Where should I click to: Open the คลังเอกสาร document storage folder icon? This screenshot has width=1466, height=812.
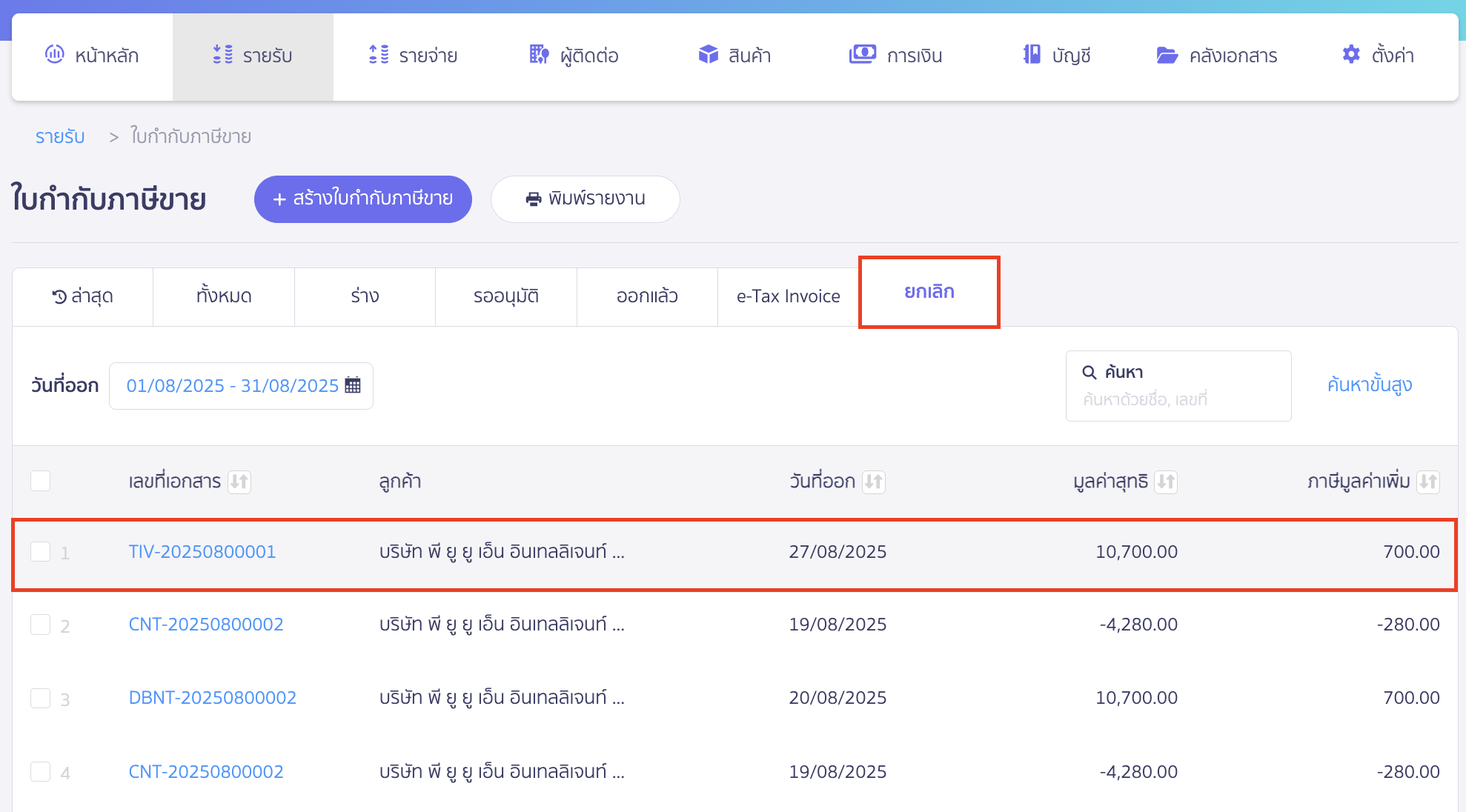(x=1167, y=54)
